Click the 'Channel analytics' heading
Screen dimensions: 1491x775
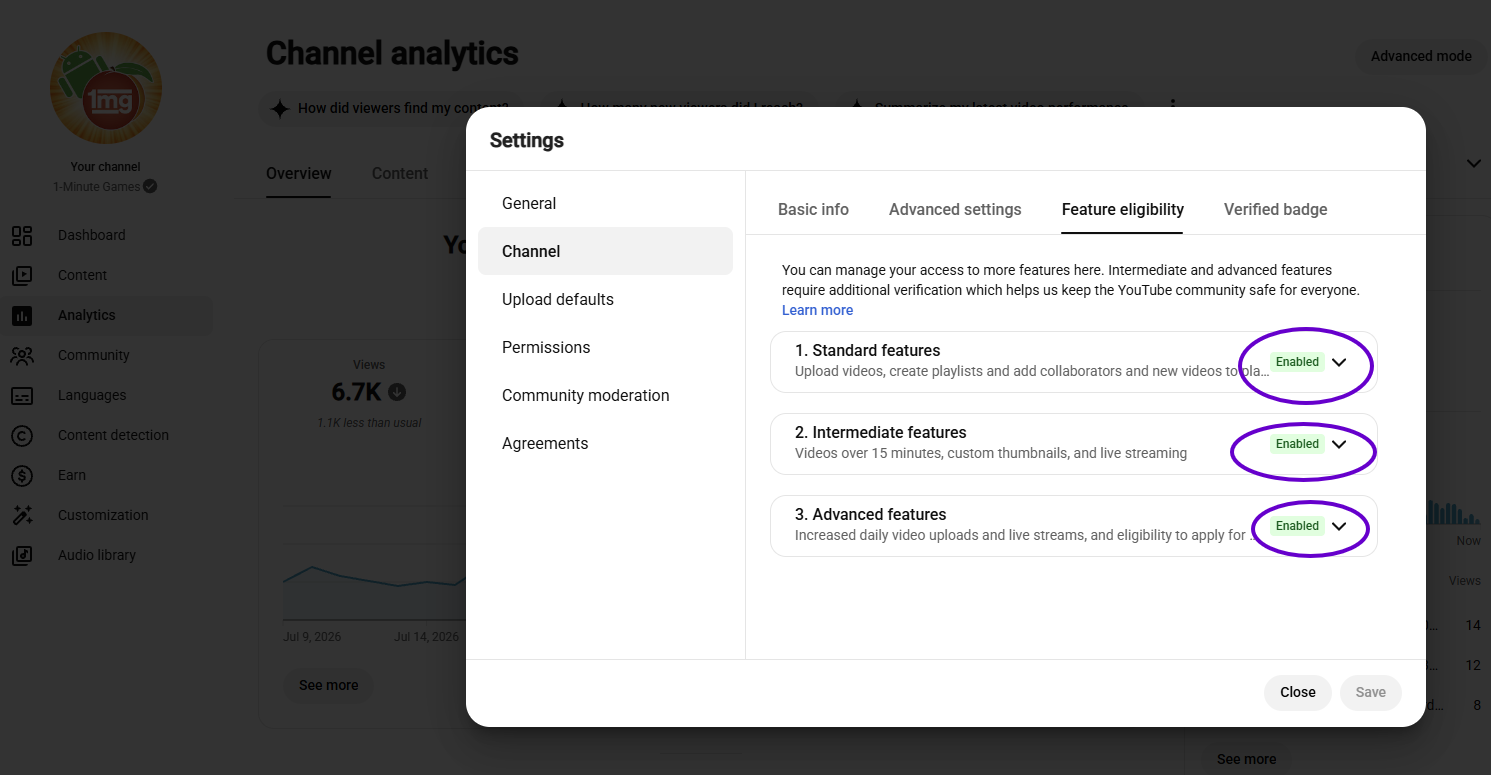392,53
